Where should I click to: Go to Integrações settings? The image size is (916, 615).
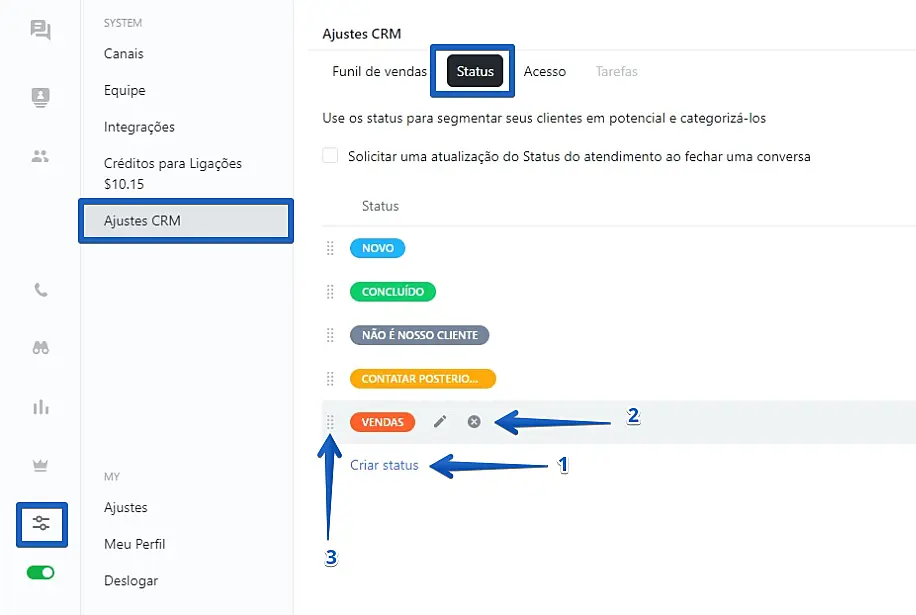139,127
